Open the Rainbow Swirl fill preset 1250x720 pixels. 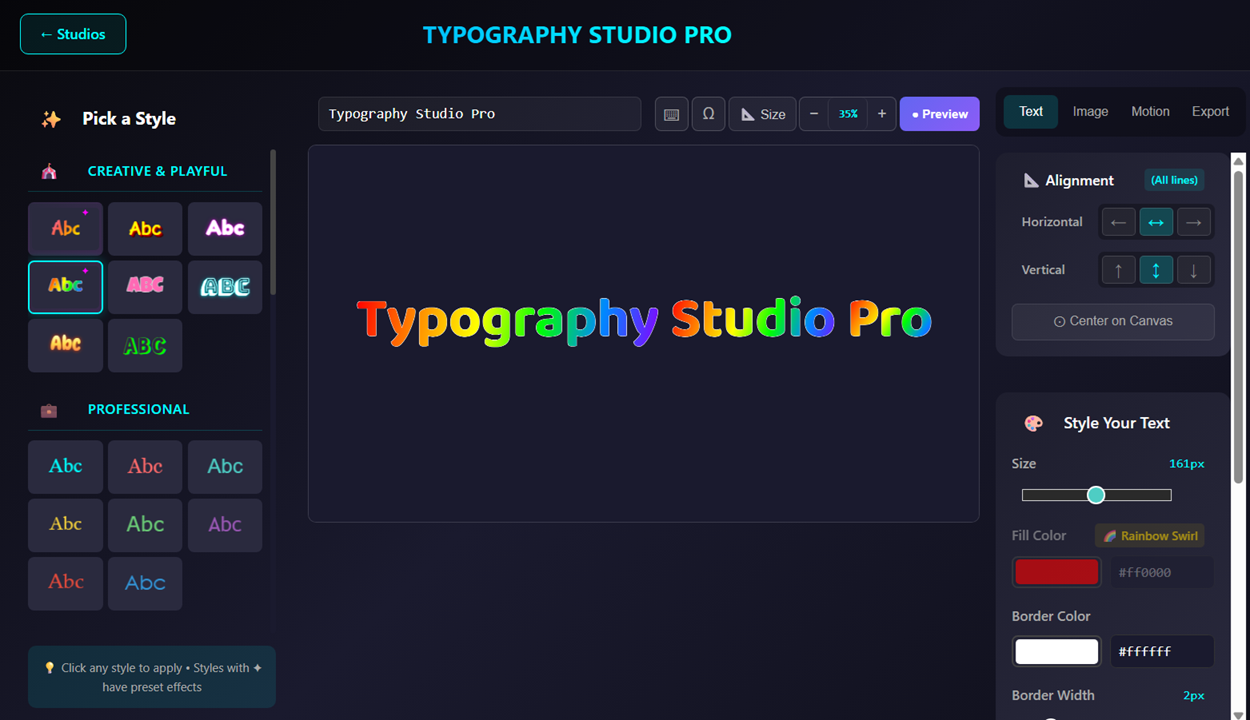click(1149, 536)
